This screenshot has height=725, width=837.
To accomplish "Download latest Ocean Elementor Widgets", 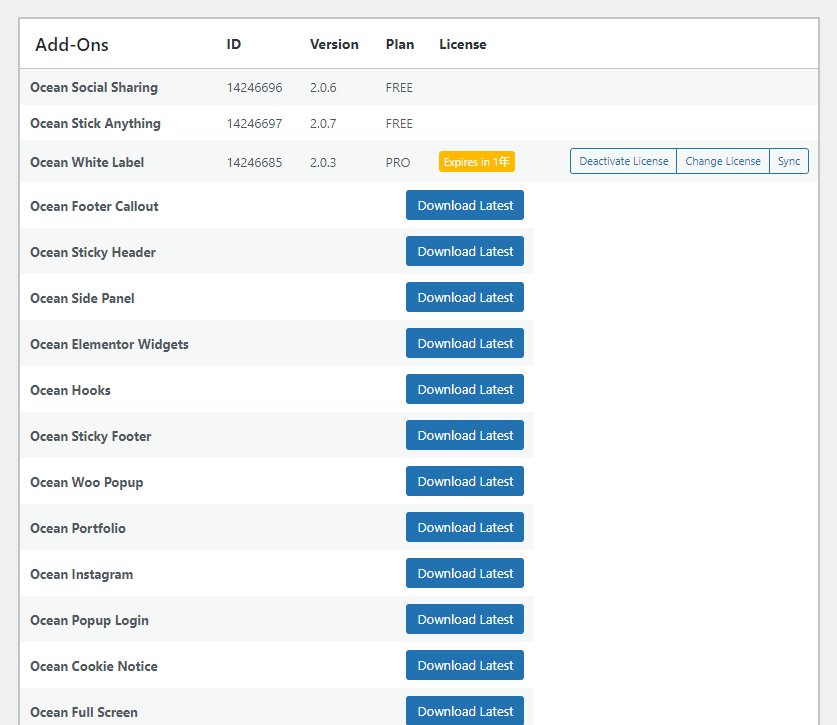I will 465,343.
